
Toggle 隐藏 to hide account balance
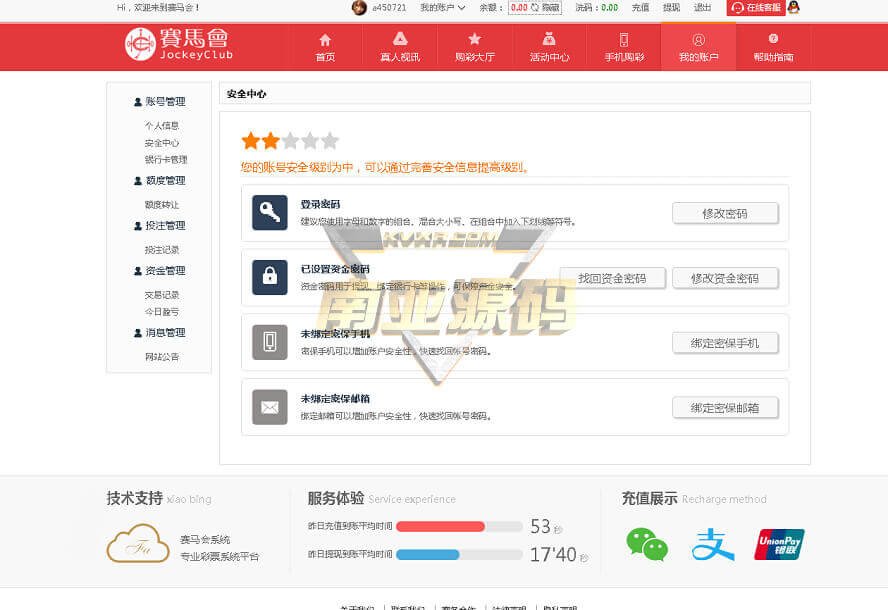coord(546,7)
